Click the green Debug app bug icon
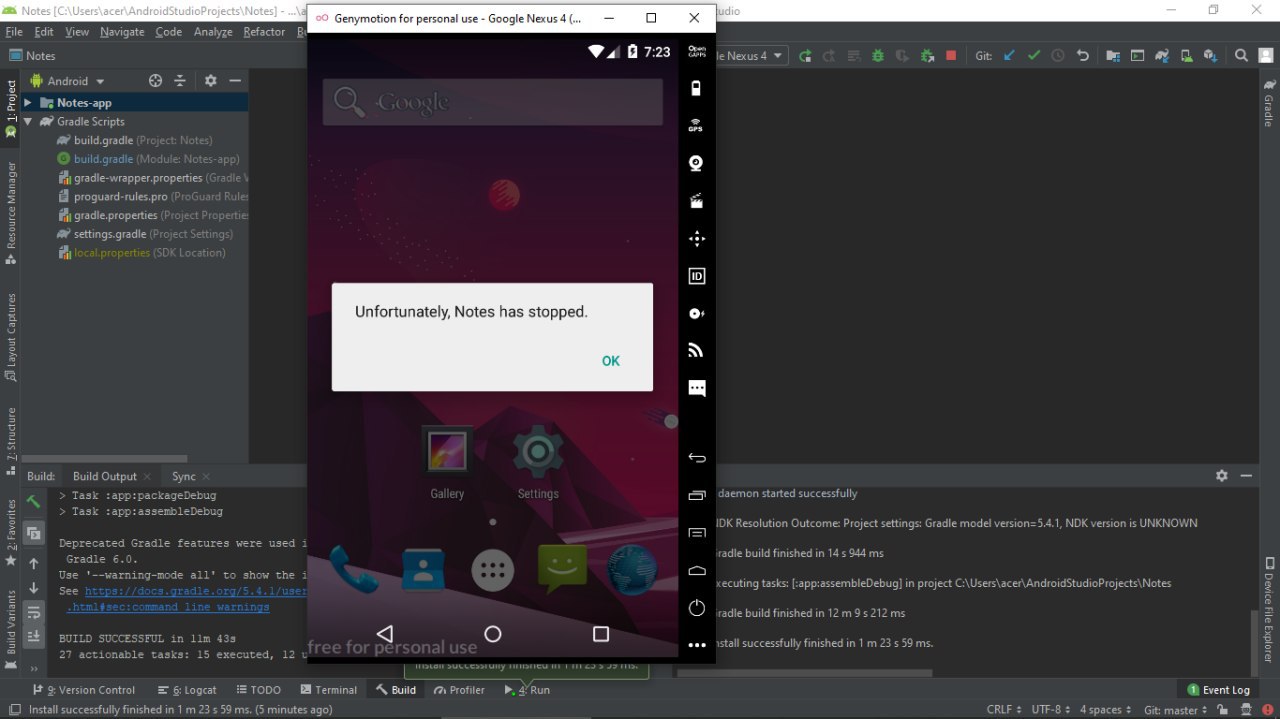Screen dimensions: 1280x719 coord(878,56)
